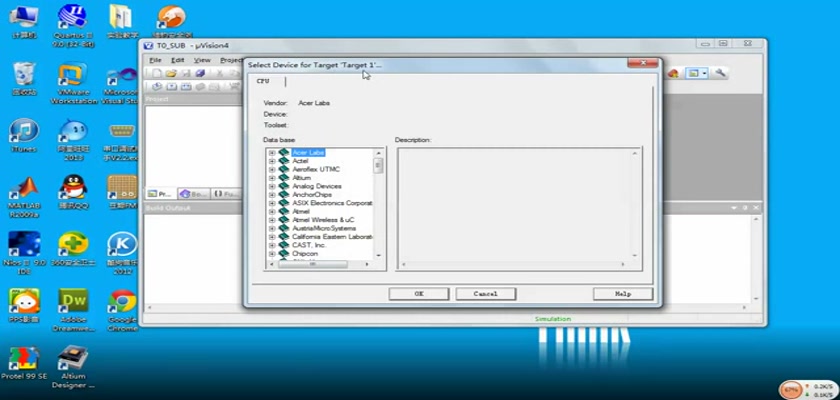Open the PPS desktop icon

pyautogui.click(x=24, y=306)
